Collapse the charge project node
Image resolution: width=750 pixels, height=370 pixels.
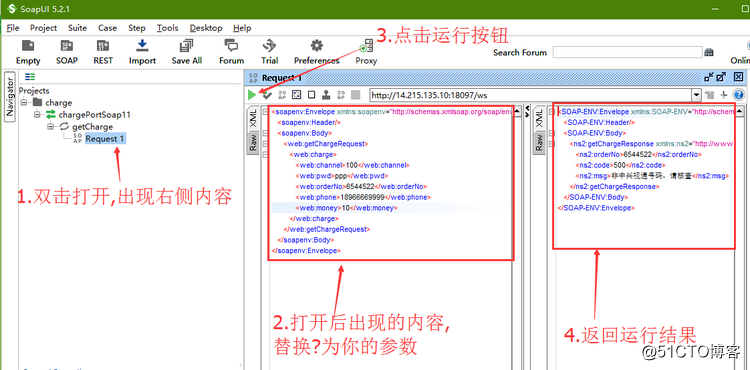tap(24, 102)
